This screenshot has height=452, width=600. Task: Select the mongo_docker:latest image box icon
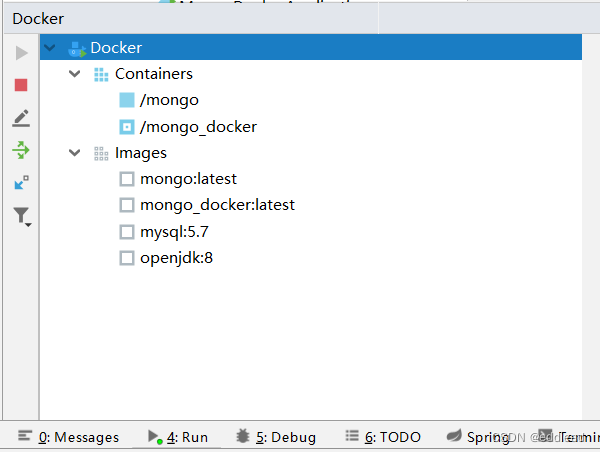coord(127,205)
